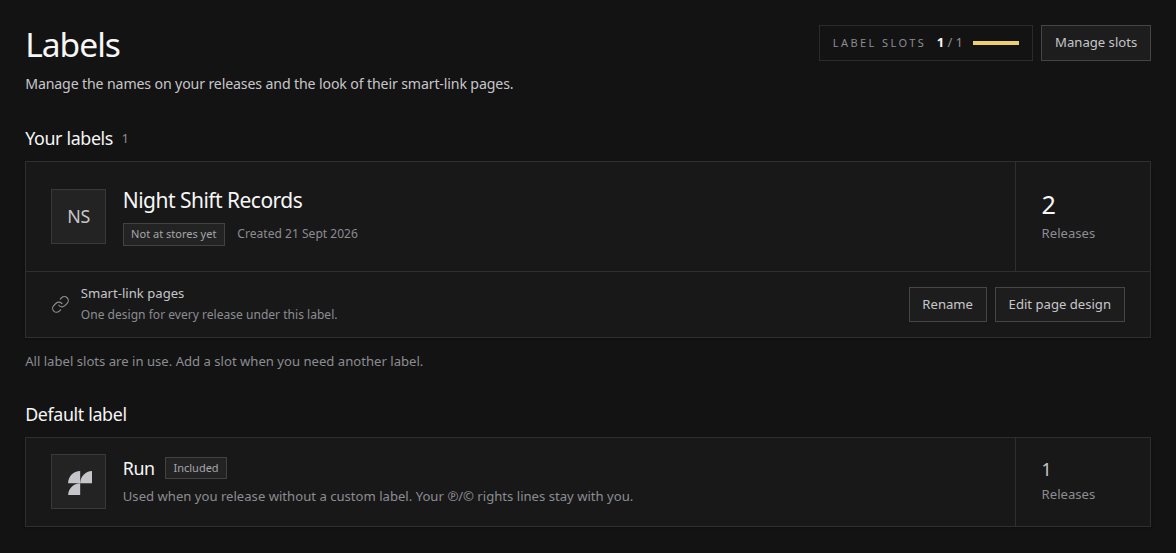1176x553 pixels.
Task: Click the Labels page title
Action: coord(73,45)
